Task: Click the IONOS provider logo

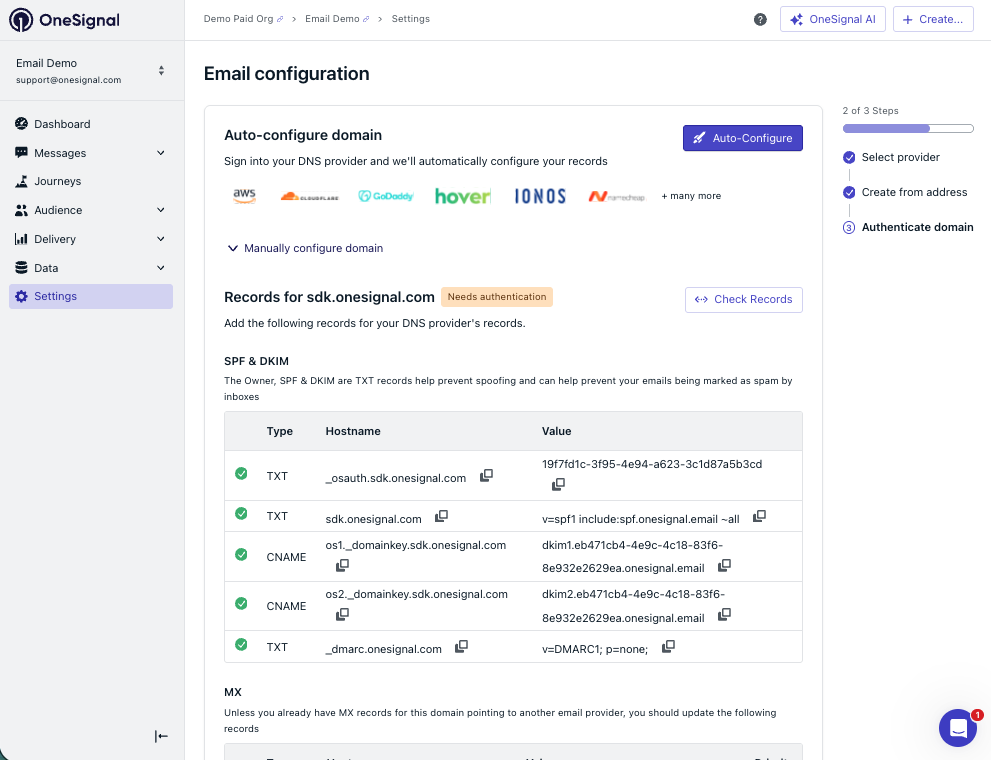Action: (540, 196)
